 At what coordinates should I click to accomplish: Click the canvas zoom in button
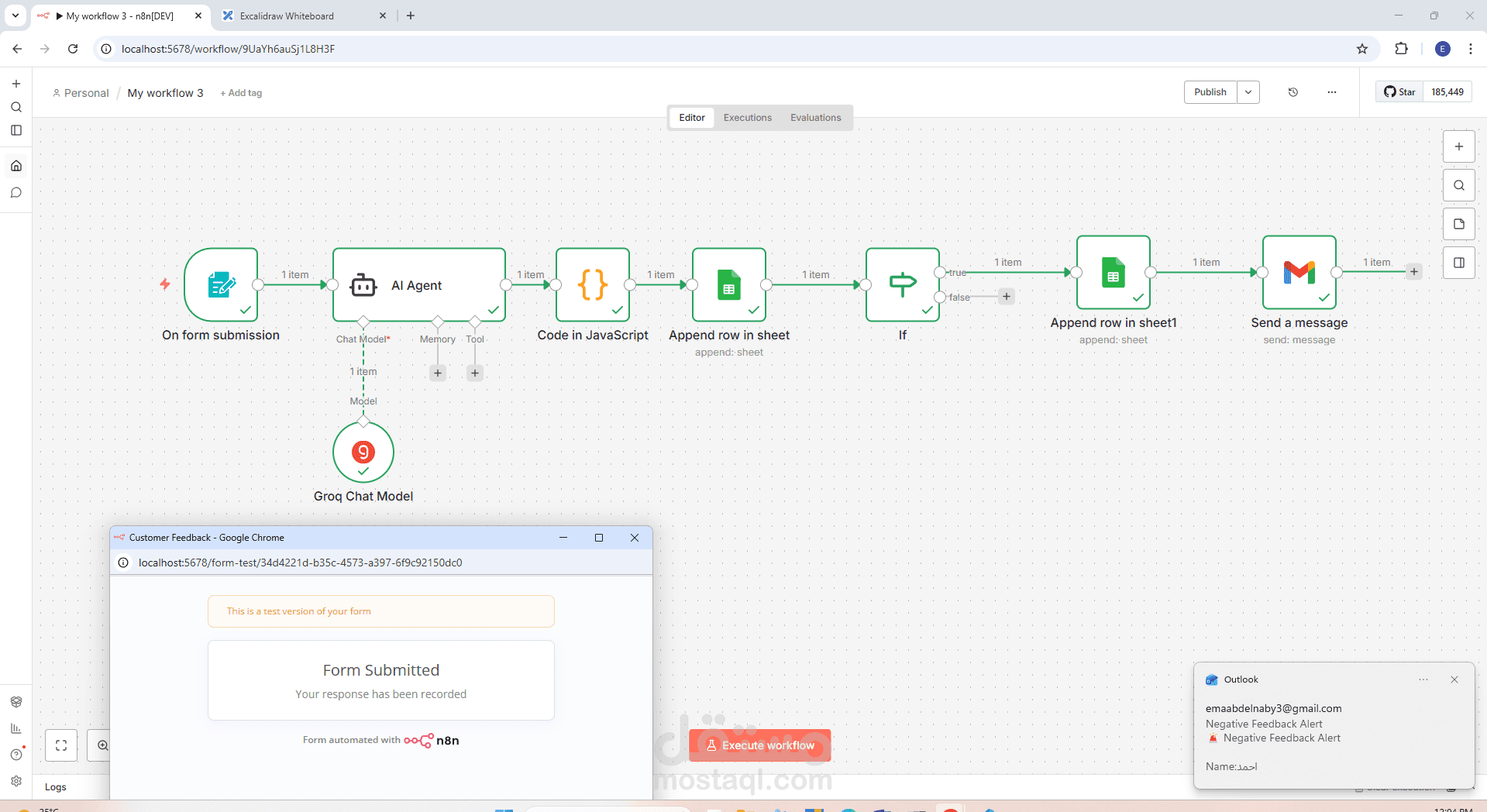102,745
